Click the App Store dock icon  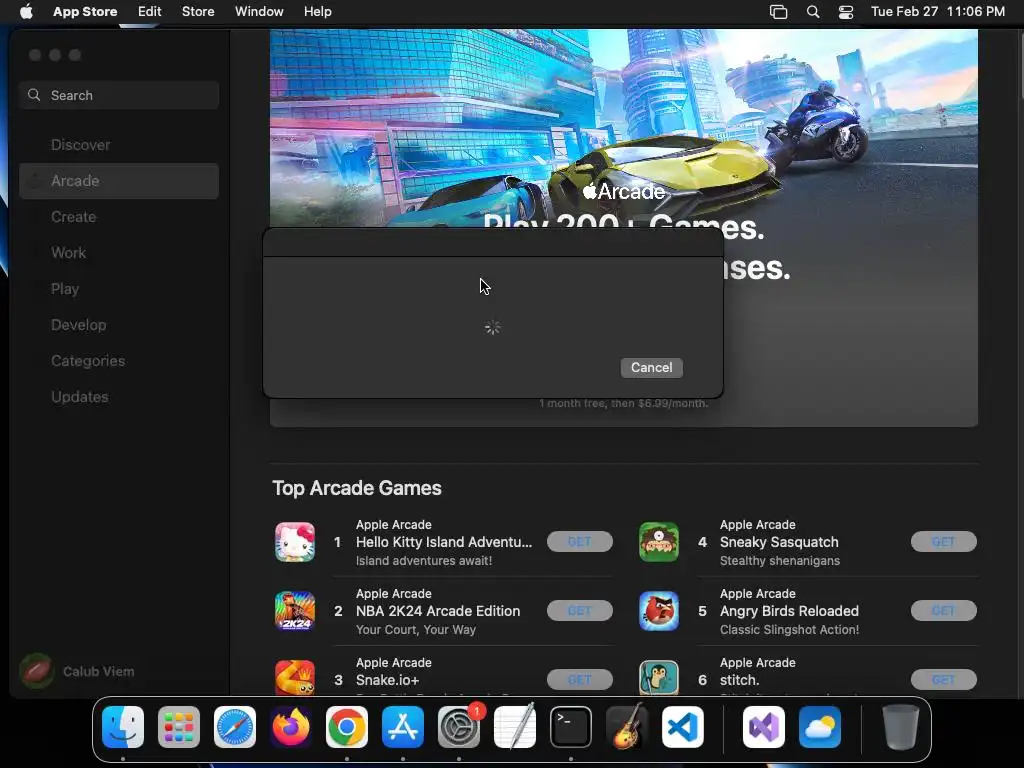click(403, 727)
